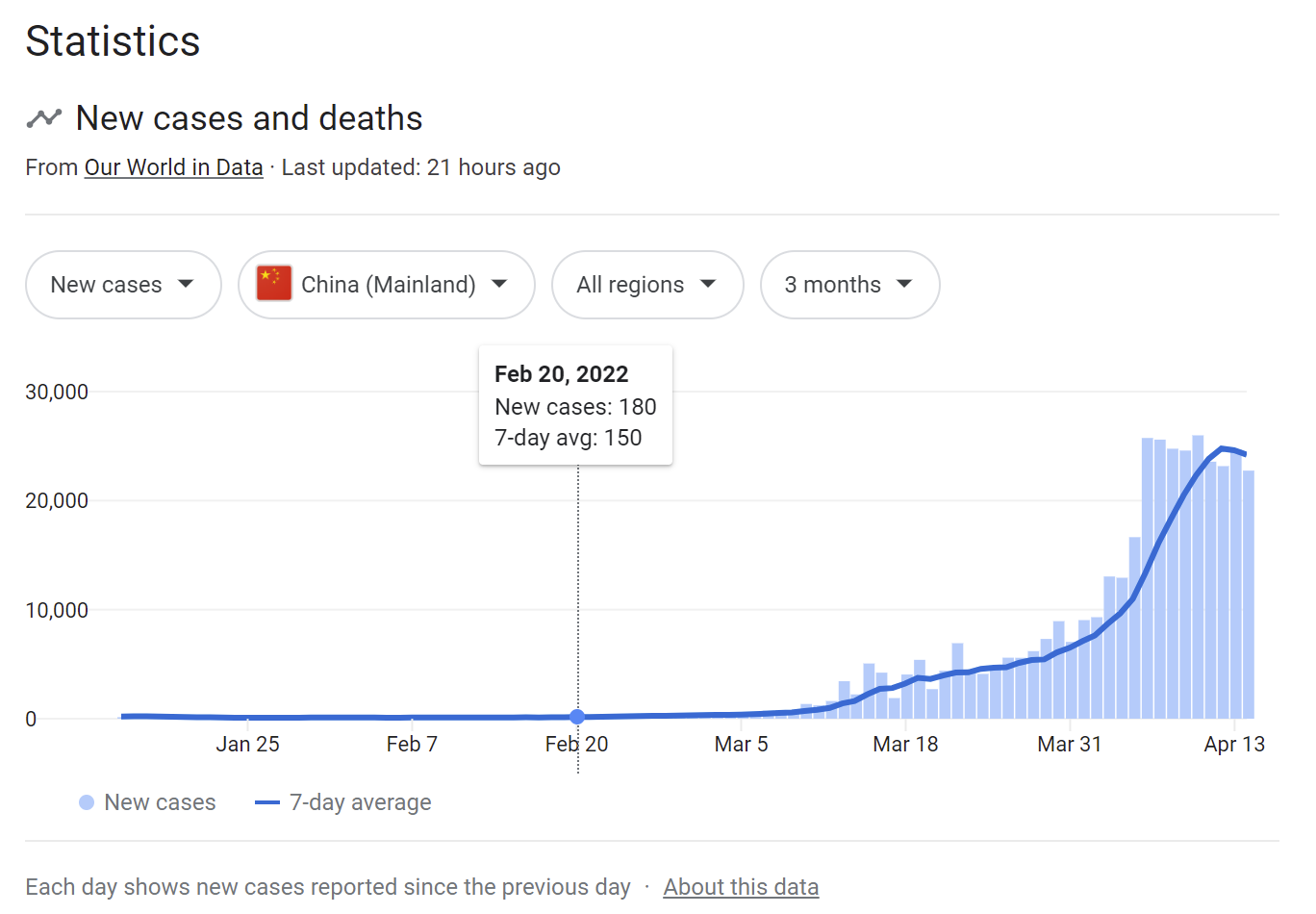The image size is (1316, 914).
Task: Click the Mar 18 axis label
Action: 905,744
